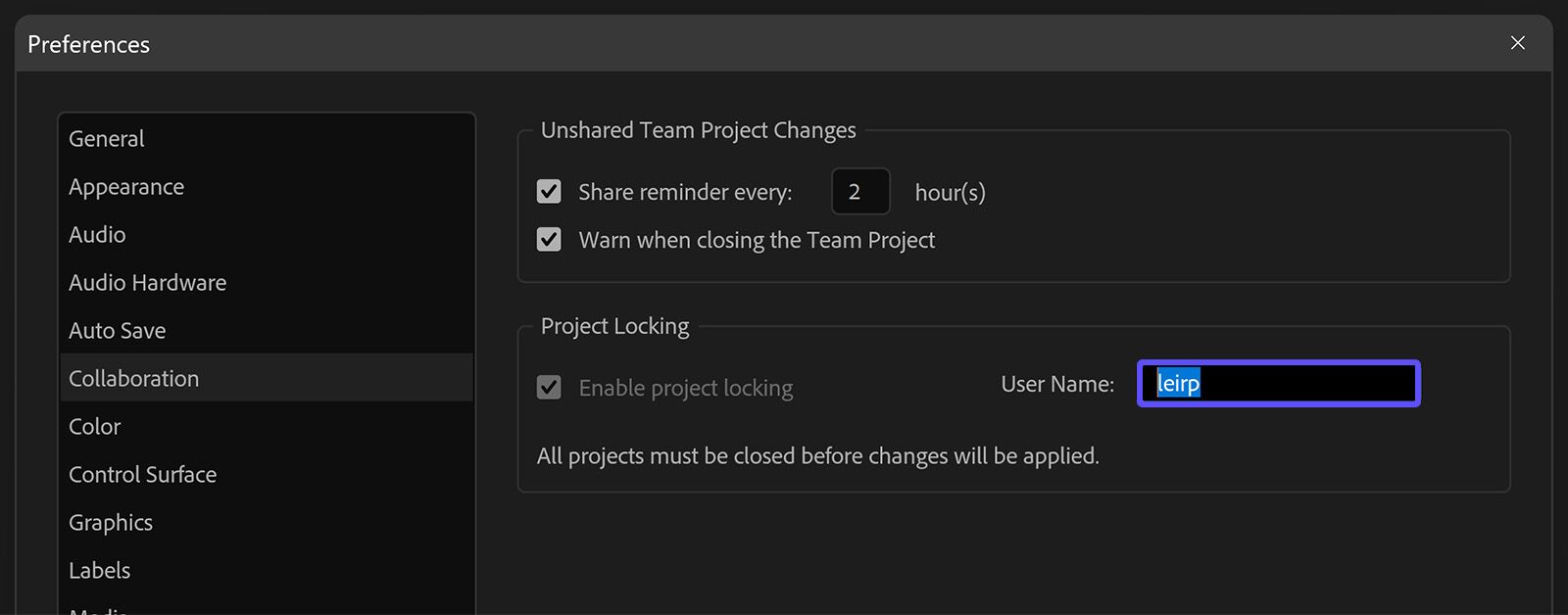
Task: Disable Warn when closing the Team Project
Action: pyautogui.click(x=549, y=239)
